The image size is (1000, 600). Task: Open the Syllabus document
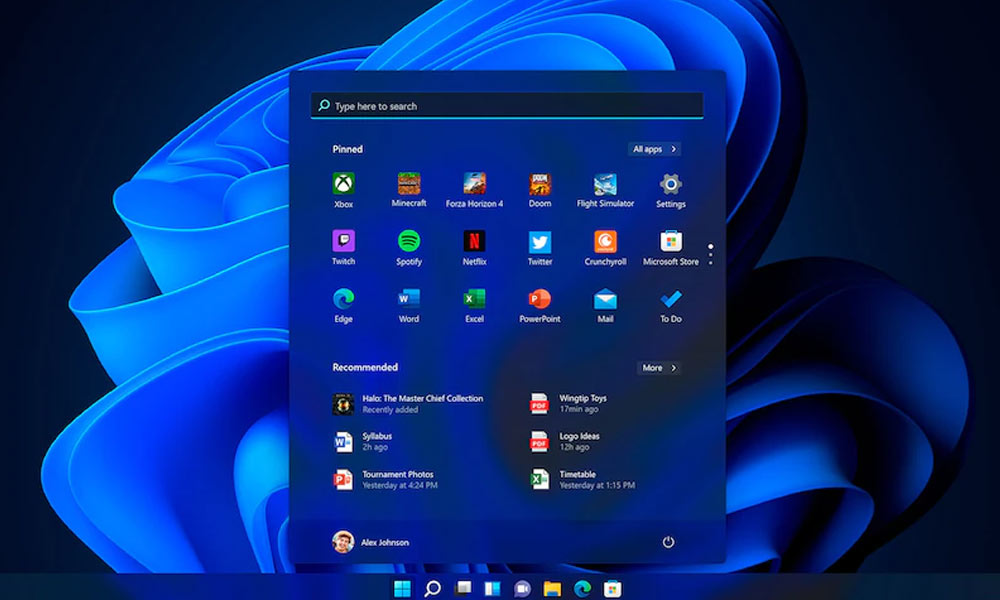click(362, 441)
